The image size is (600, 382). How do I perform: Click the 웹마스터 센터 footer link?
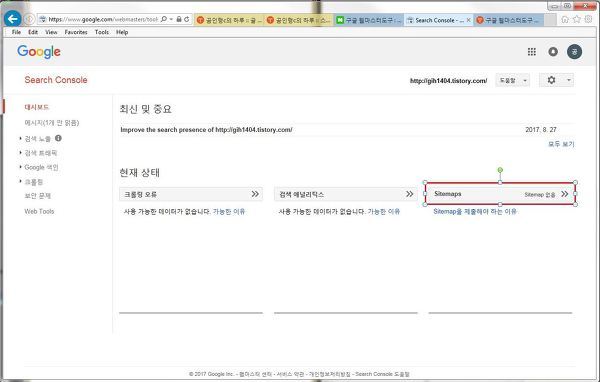[255, 374]
